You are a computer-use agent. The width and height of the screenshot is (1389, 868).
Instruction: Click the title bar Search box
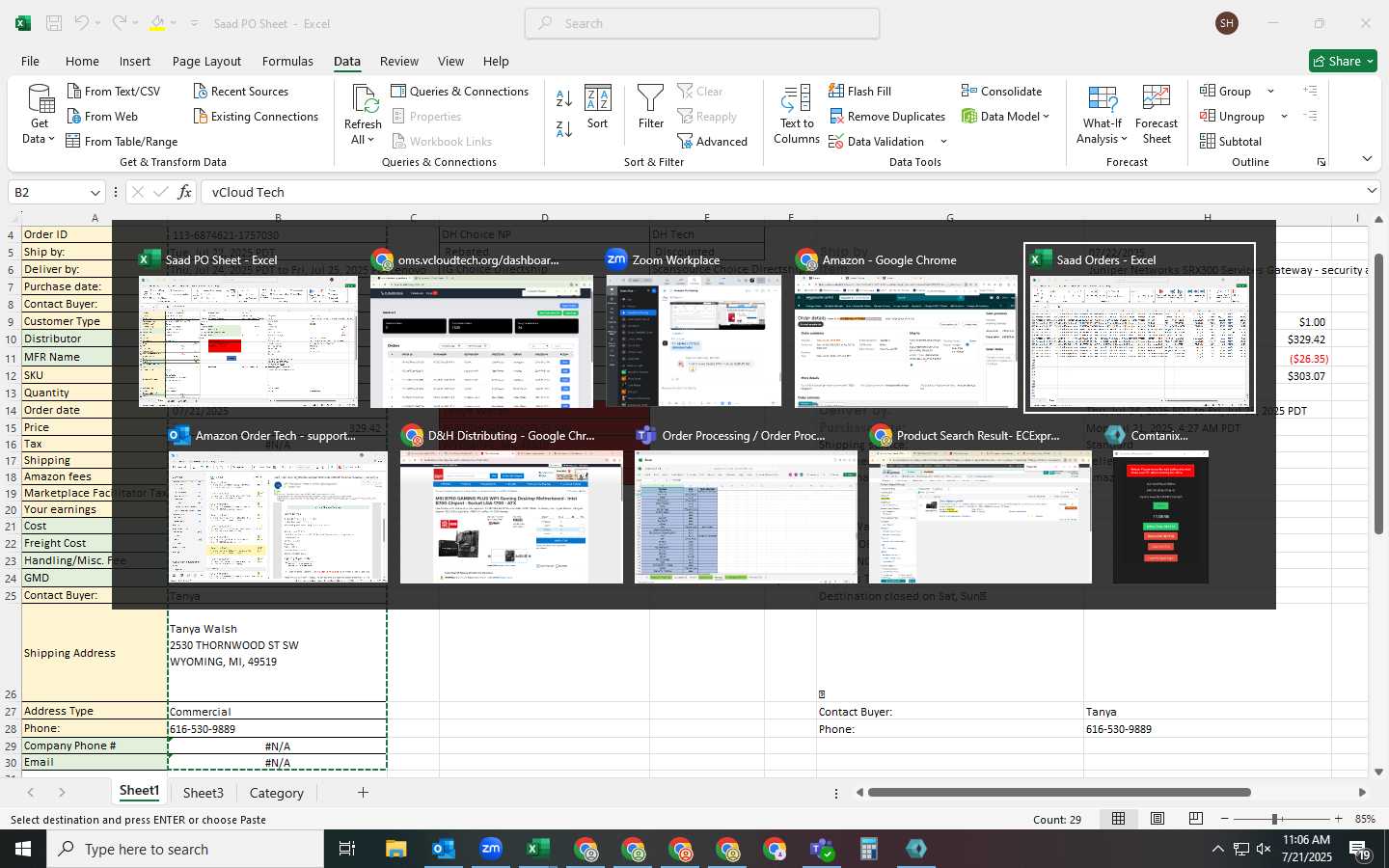click(x=702, y=23)
